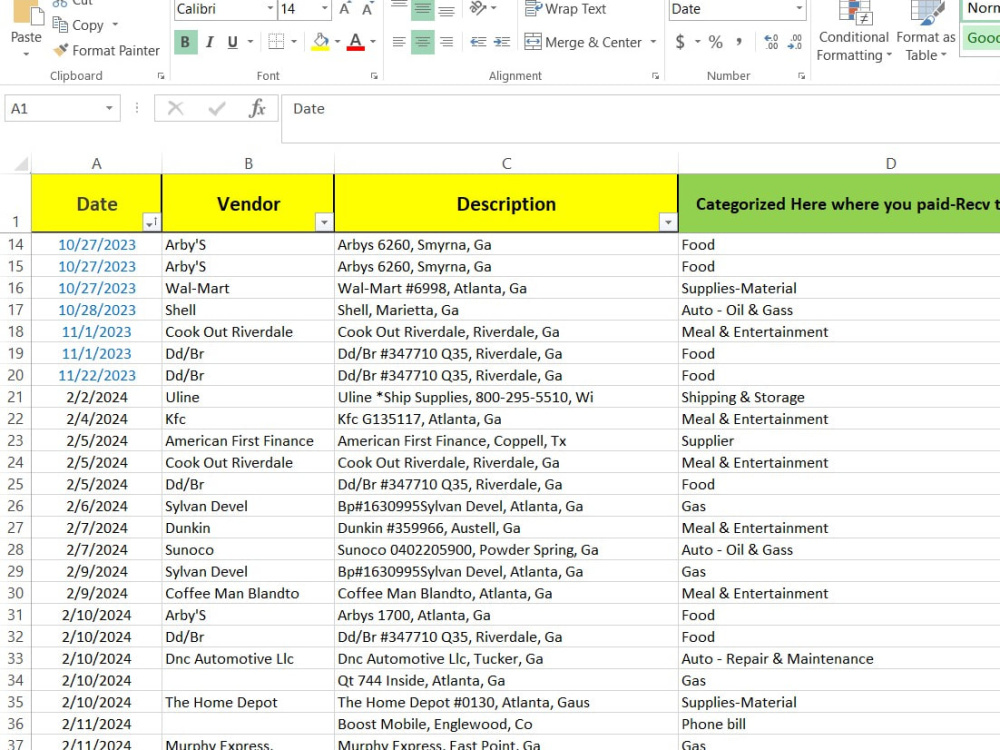Image resolution: width=1000 pixels, height=750 pixels.
Task: Toggle Bold formatting
Action: (185, 42)
